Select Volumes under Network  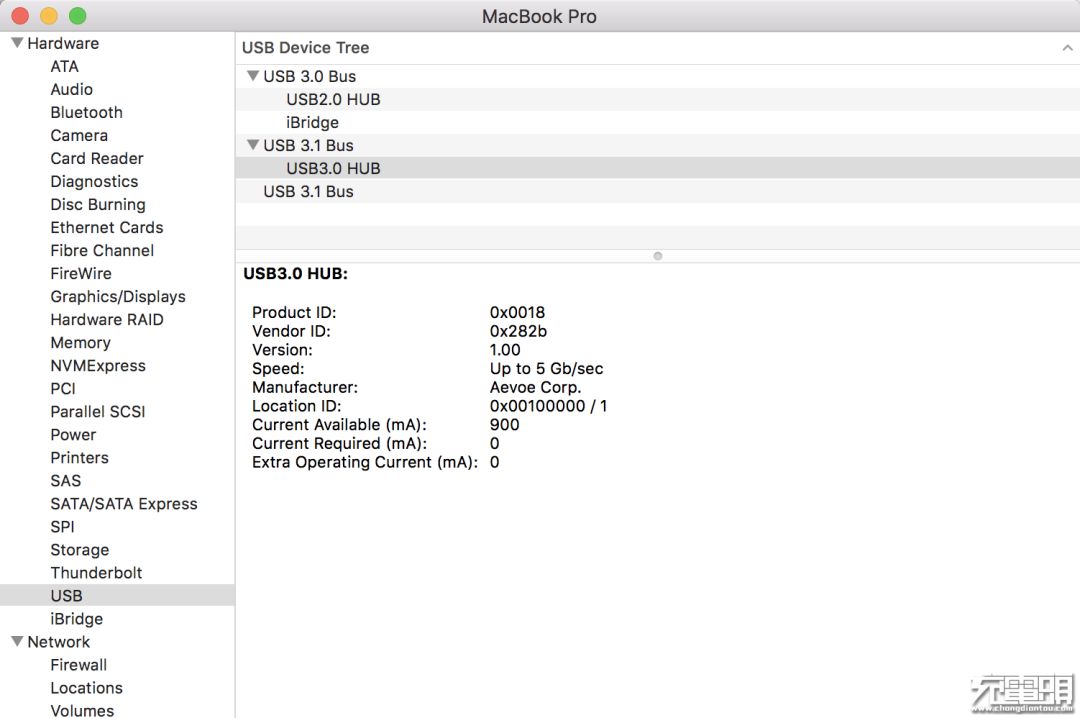pyautogui.click(x=82, y=710)
